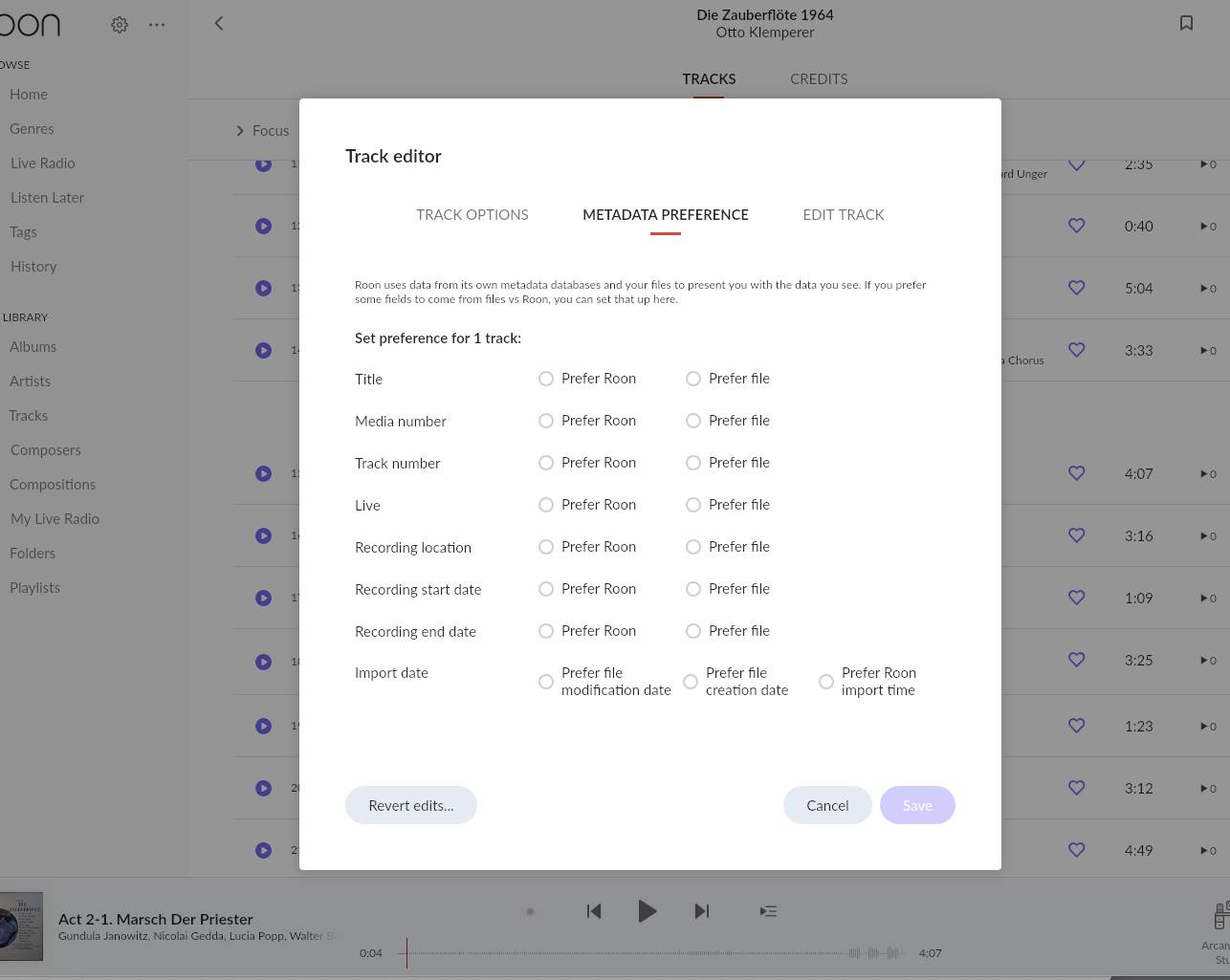
Task: Play the track lasting 5:04
Action: 264,289
